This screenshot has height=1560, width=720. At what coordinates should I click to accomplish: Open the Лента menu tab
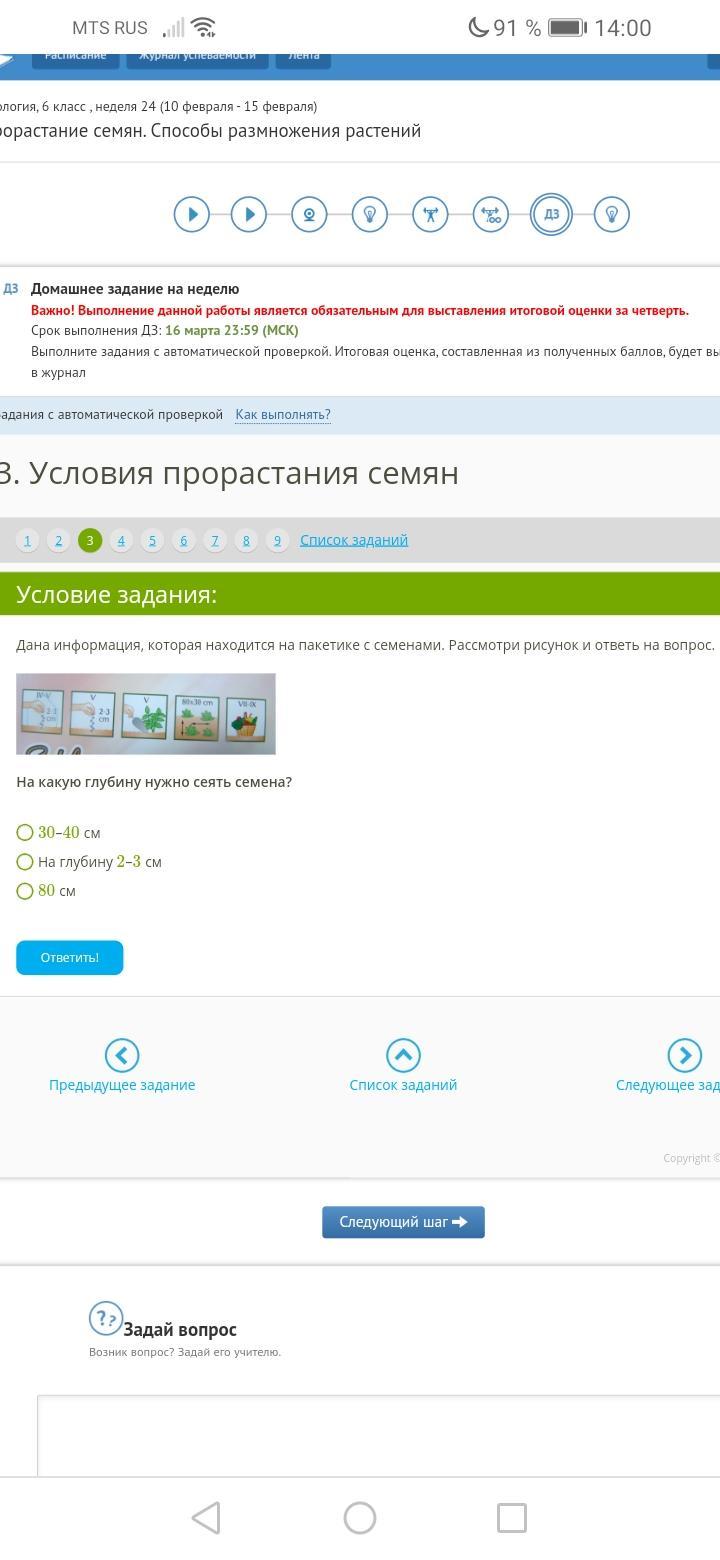click(304, 58)
